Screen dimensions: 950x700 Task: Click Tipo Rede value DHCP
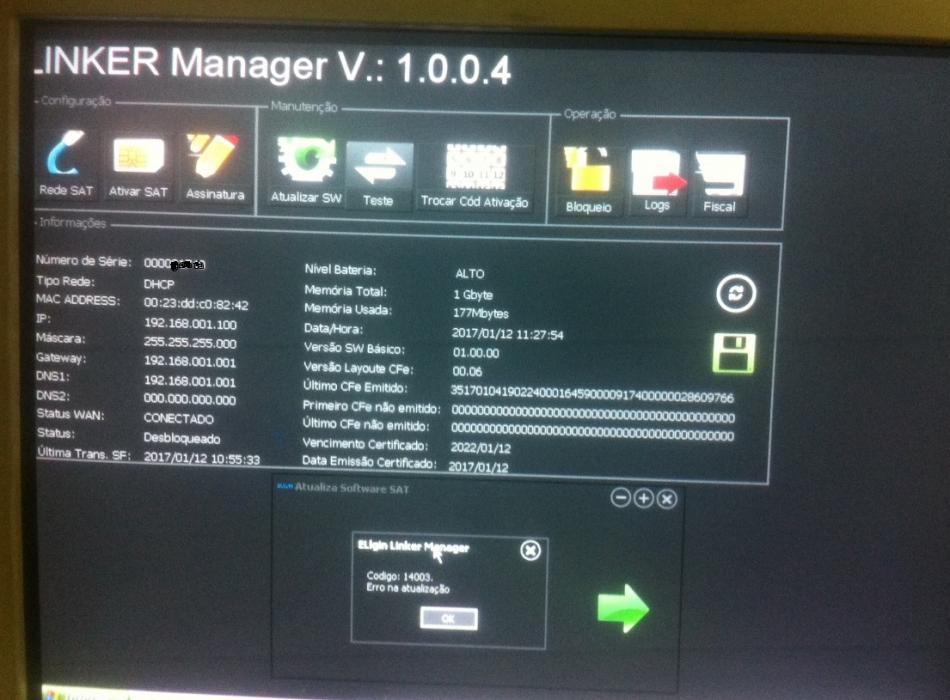[159, 284]
